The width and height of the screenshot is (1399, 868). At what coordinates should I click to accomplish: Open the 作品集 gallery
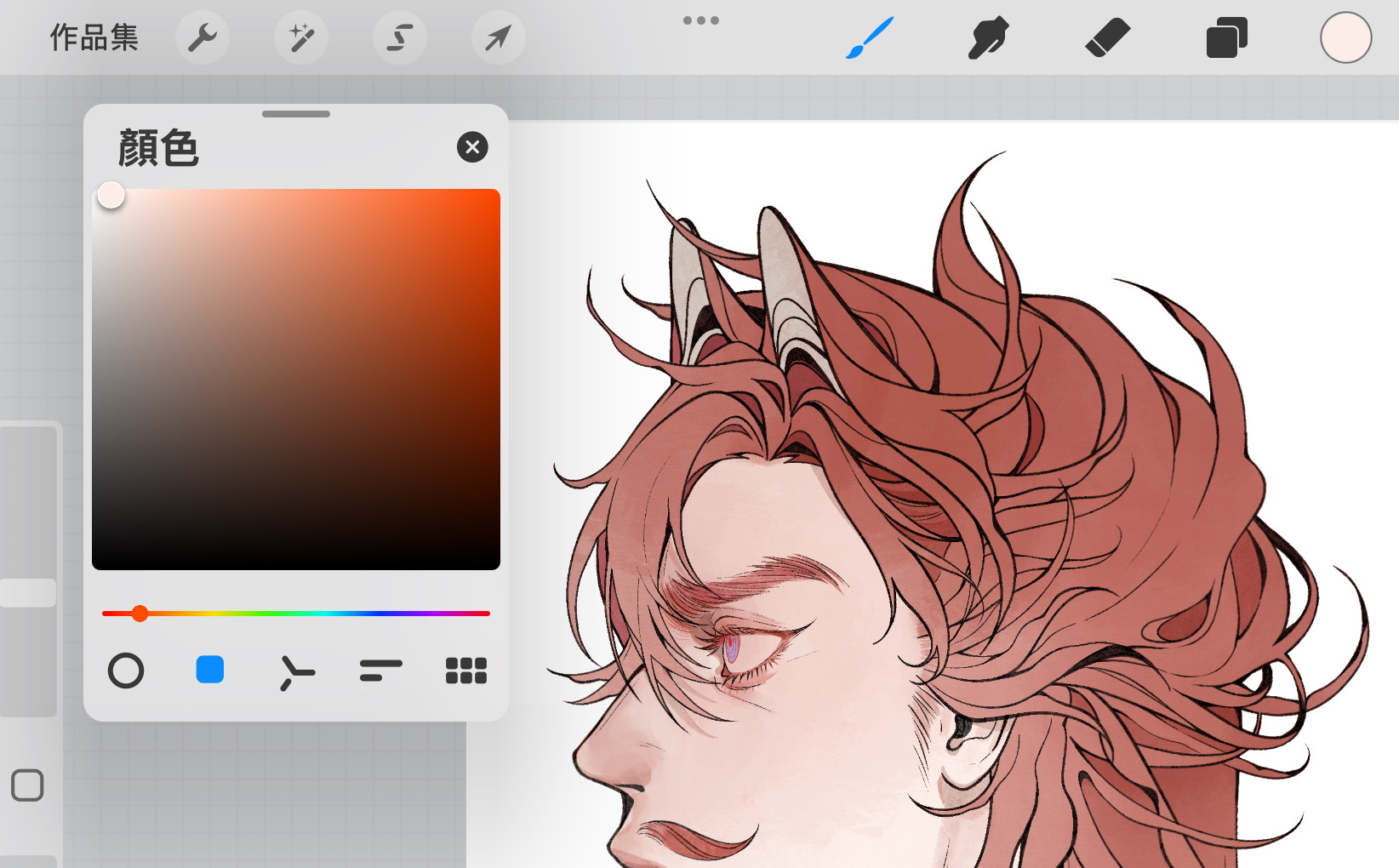(x=94, y=37)
